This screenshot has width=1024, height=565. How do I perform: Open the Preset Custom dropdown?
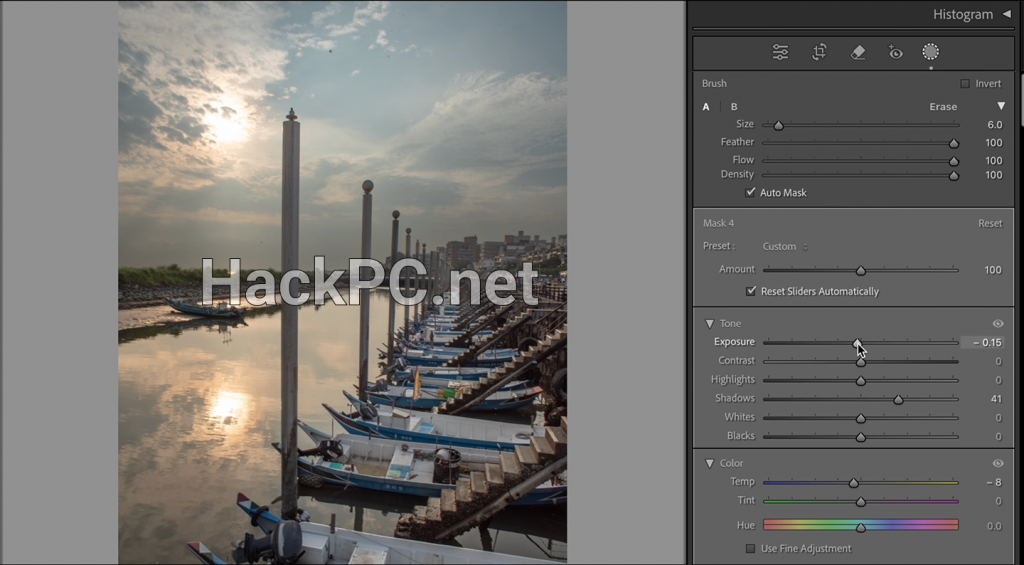[785, 246]
